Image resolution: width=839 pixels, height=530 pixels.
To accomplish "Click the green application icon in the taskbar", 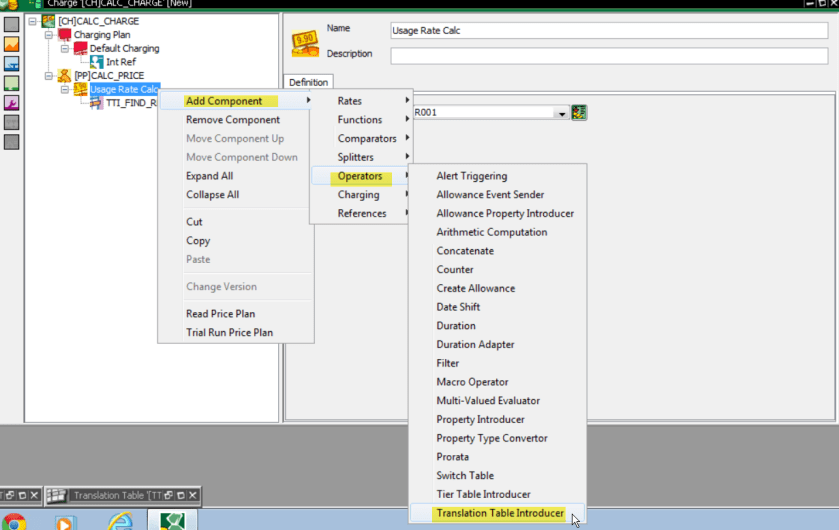I will [172, 521].
